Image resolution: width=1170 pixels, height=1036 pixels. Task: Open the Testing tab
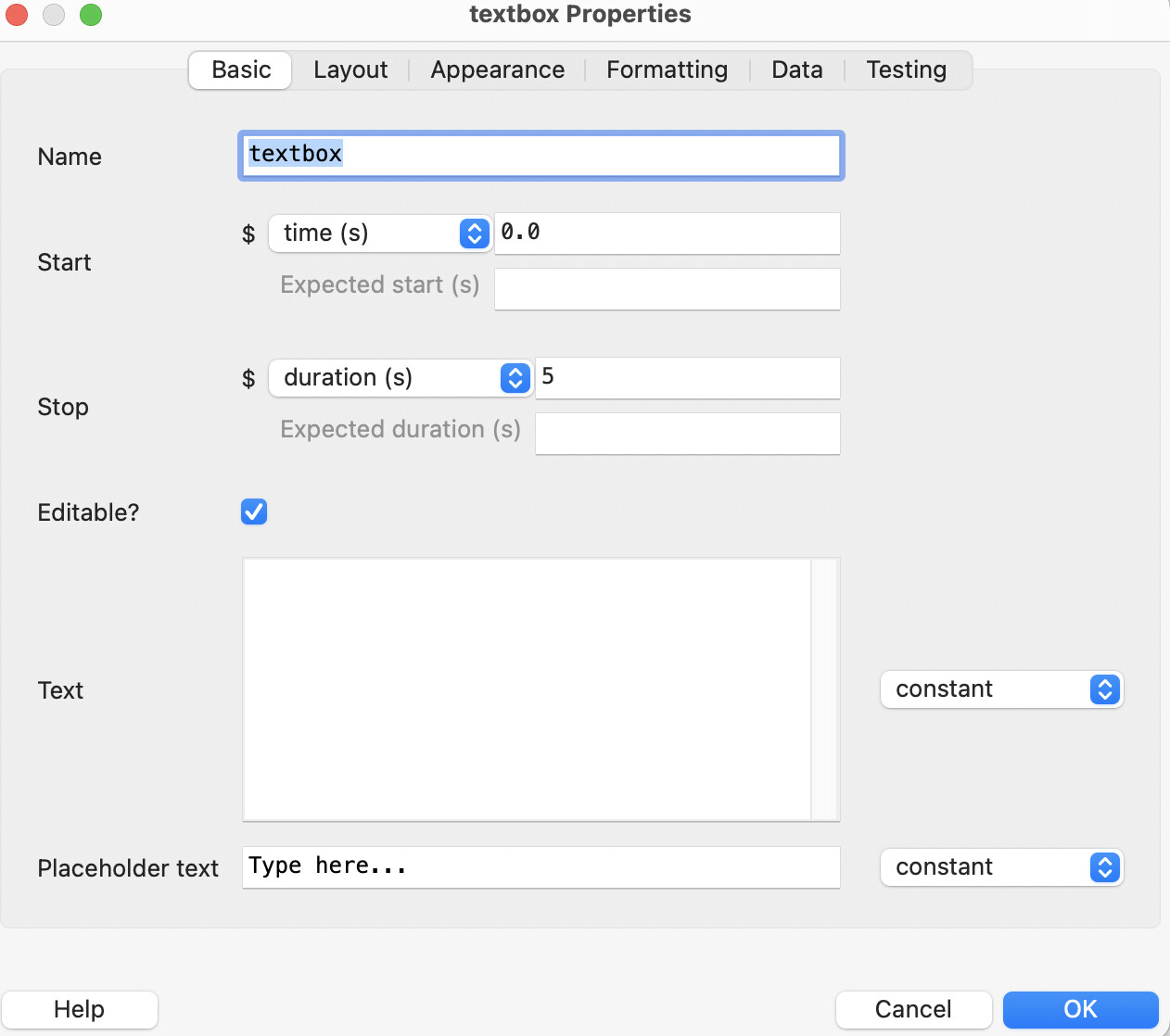[906, 70]
